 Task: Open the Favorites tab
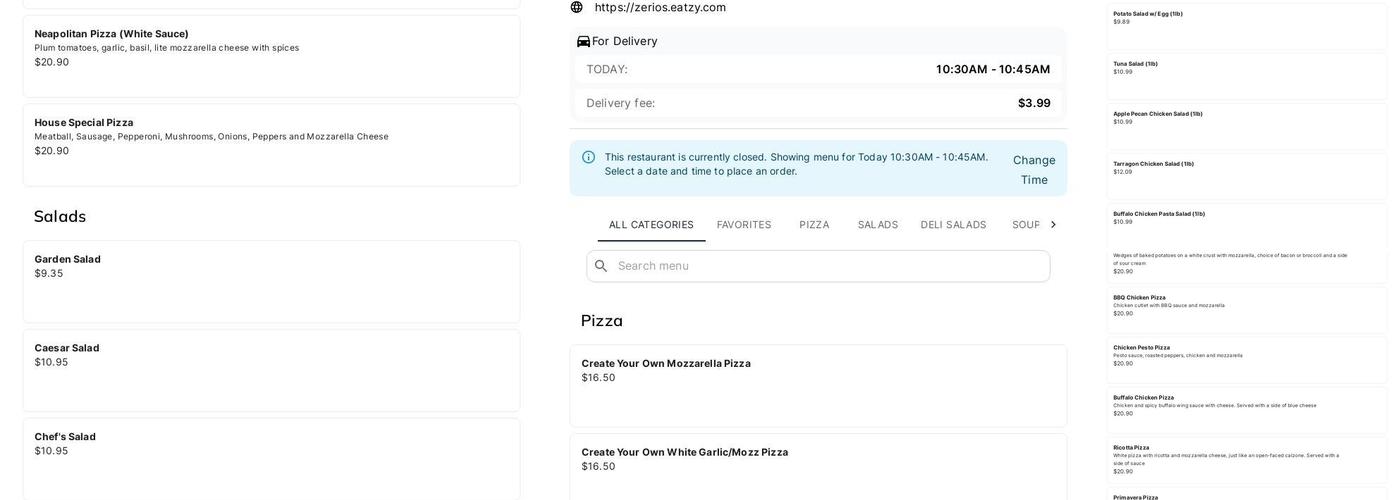(744, 225)
